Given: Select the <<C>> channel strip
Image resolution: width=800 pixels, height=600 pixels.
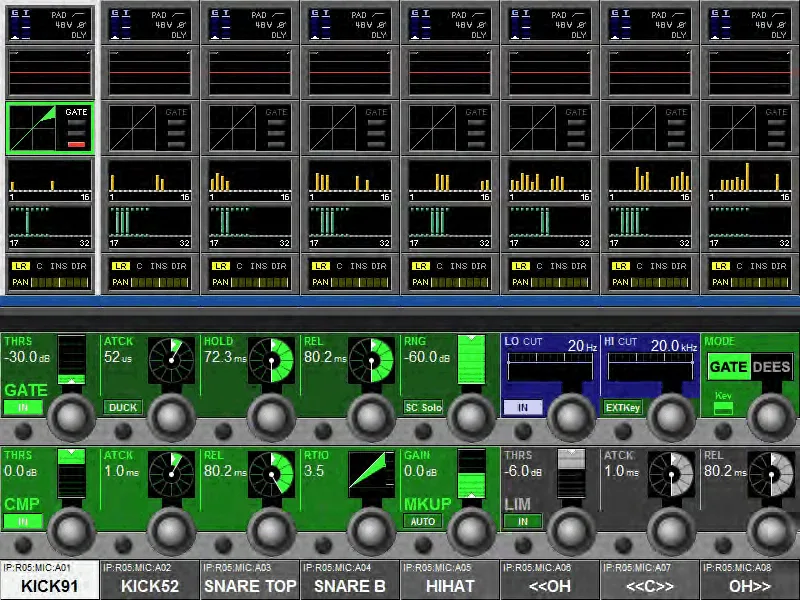Looking at the screenshot, I should click(649, 580).
